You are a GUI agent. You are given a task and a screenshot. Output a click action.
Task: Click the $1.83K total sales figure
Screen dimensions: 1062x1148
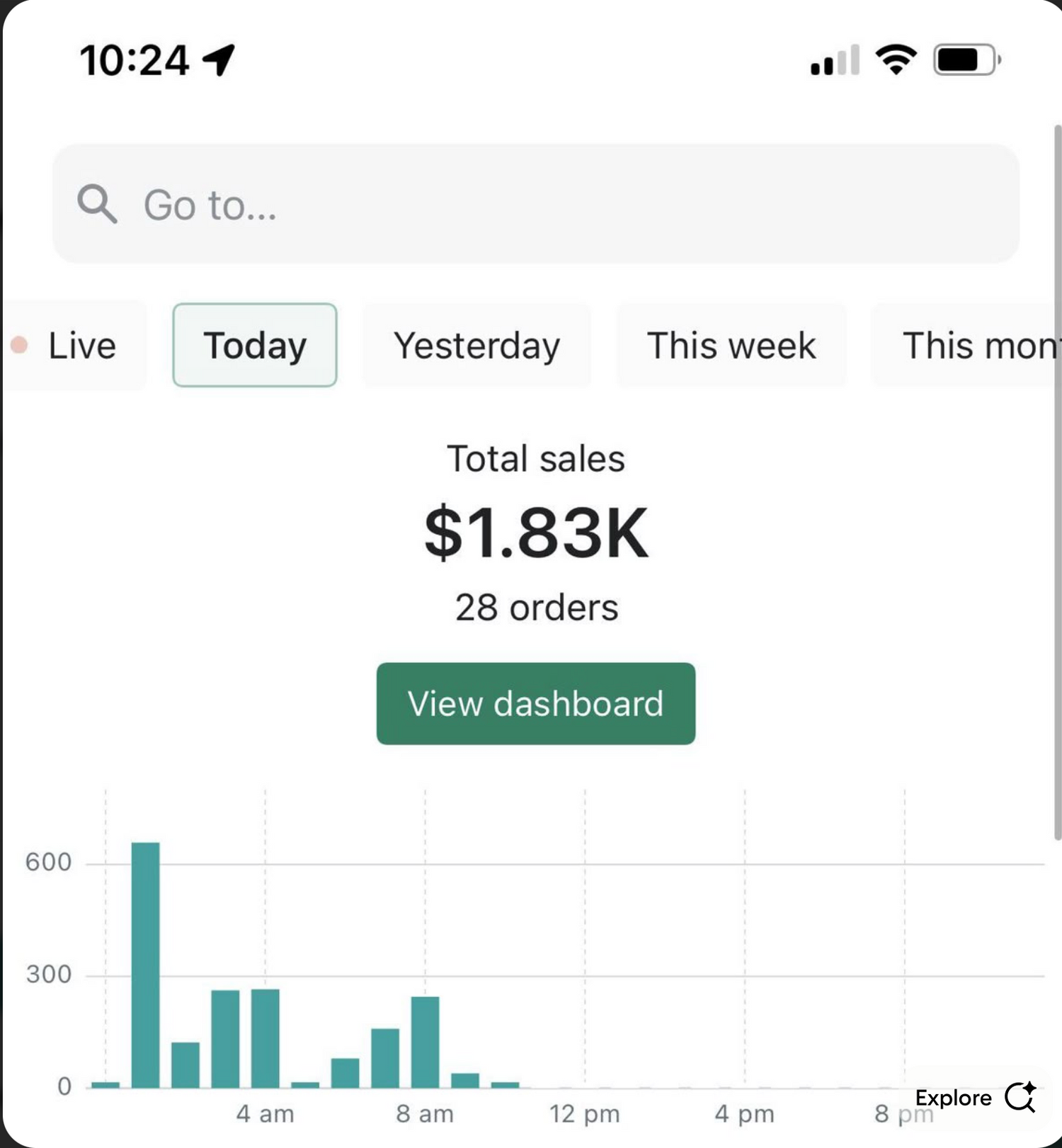[x=536, y=533]
